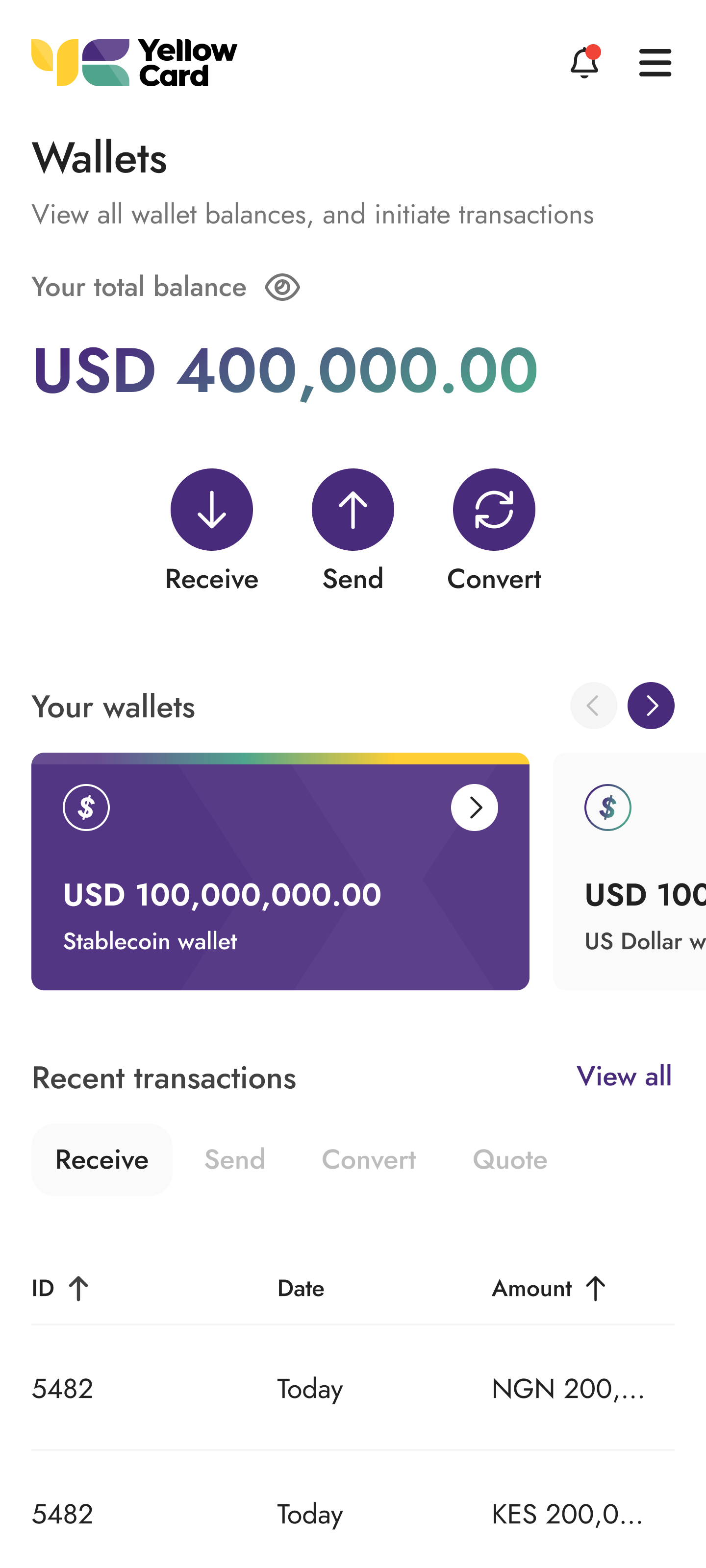Tap the Send up-arrow icon
The image size is (706, 1568).
pos(353,510)
